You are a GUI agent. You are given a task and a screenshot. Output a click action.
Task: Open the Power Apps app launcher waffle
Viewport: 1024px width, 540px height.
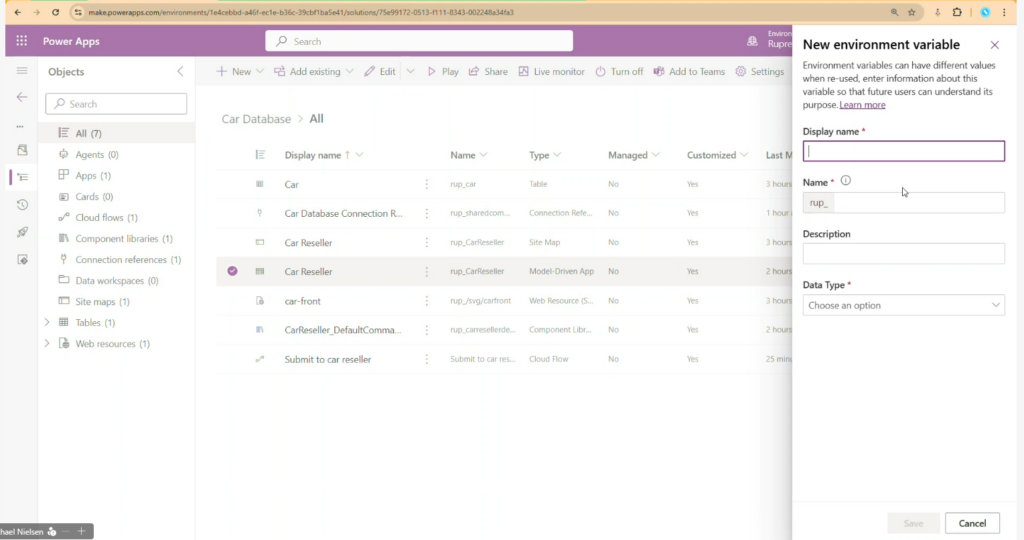coord(21,41)
